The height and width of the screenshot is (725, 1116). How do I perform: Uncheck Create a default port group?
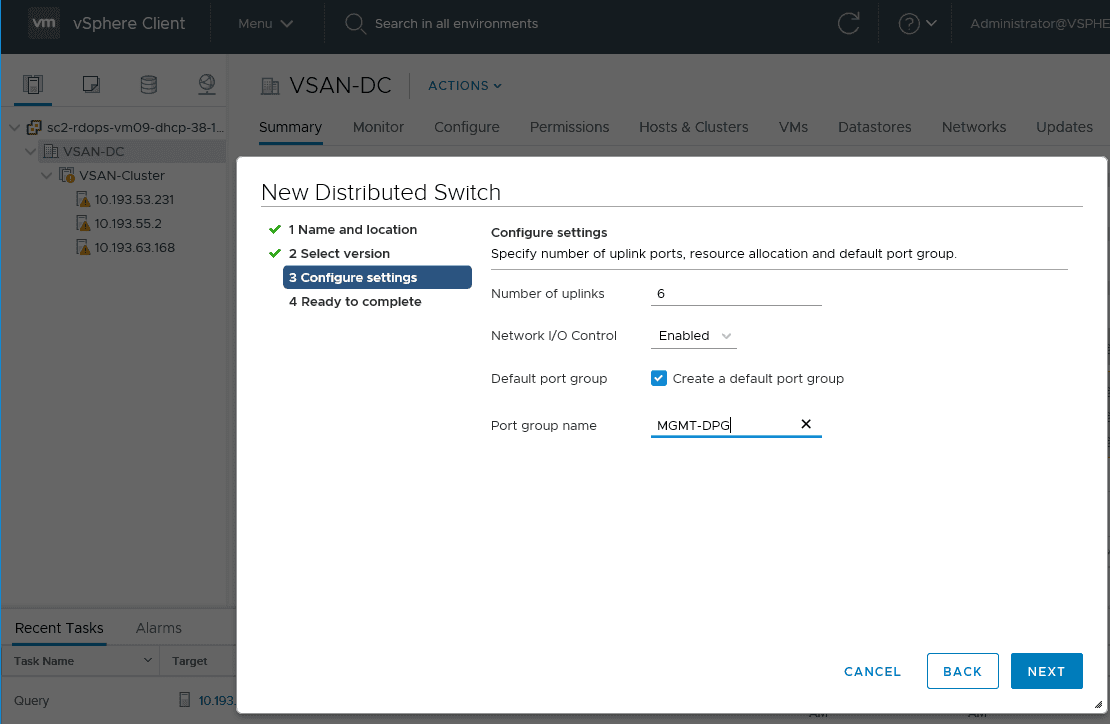point(659,379)
